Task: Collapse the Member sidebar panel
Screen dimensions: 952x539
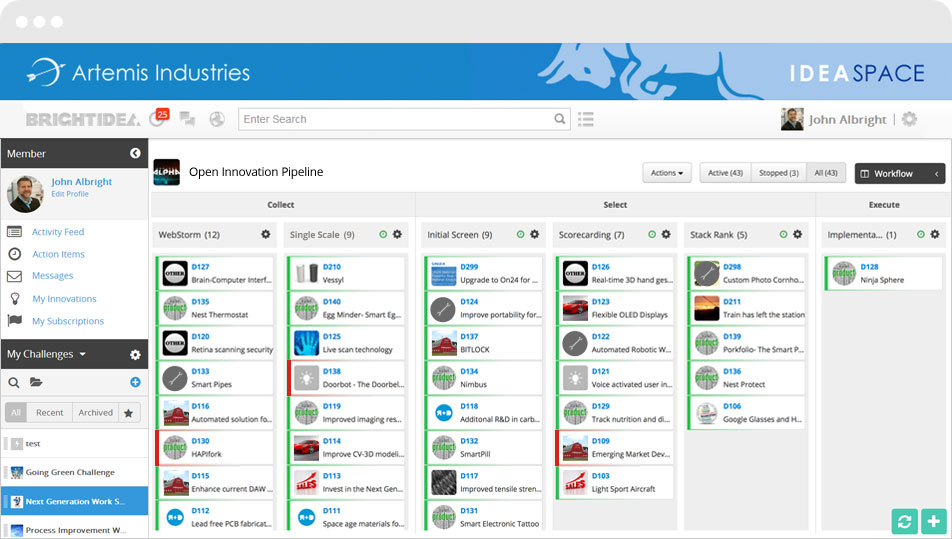Action: 135,153
